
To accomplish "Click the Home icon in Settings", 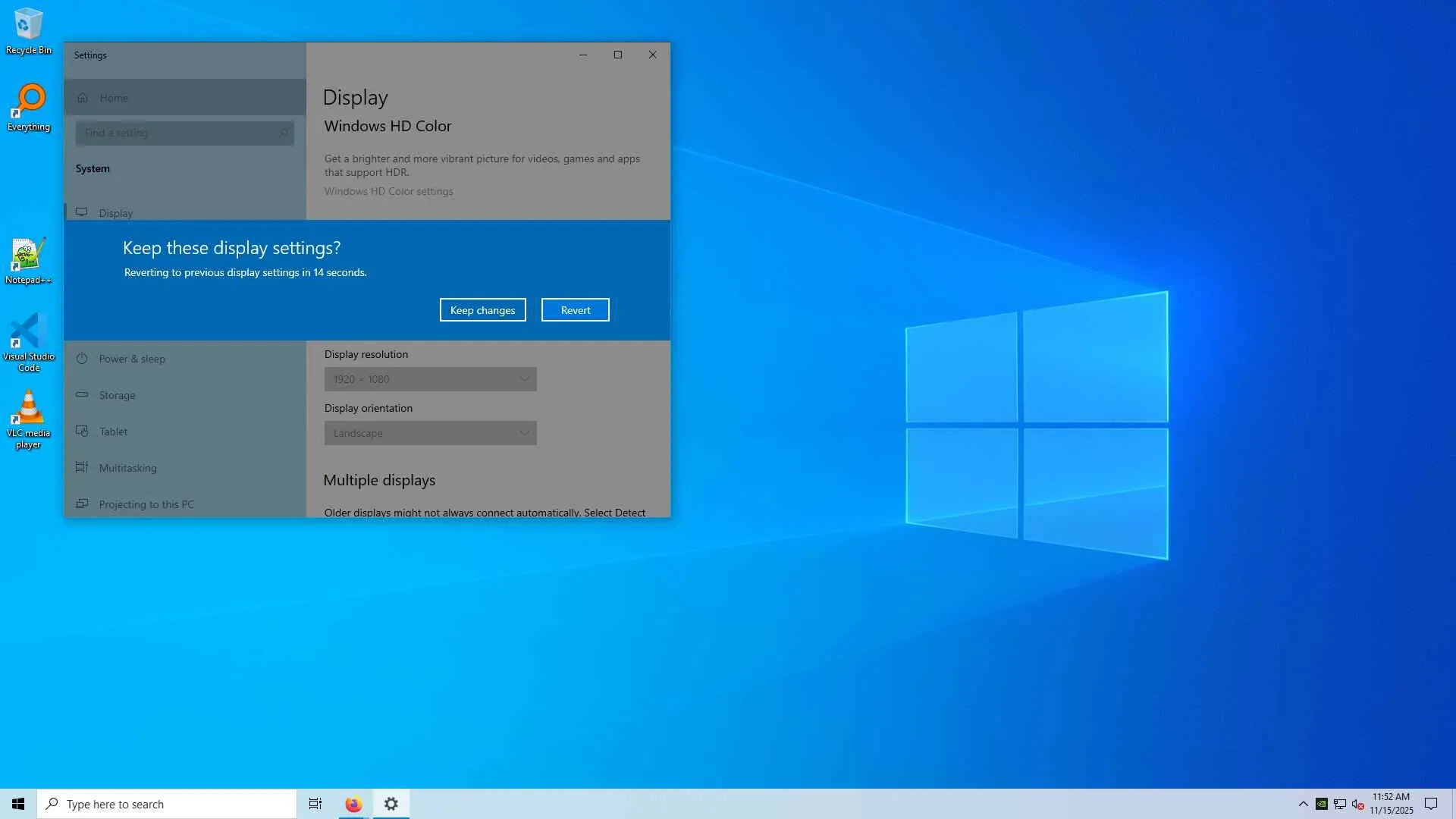I will pos(83,98).
